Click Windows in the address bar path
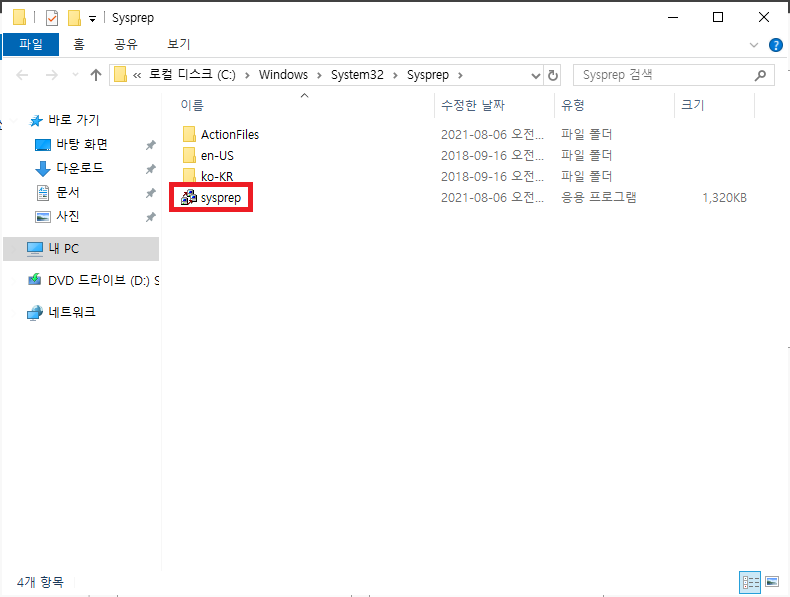This screenshot has height=597, width=790. point(283,75)
